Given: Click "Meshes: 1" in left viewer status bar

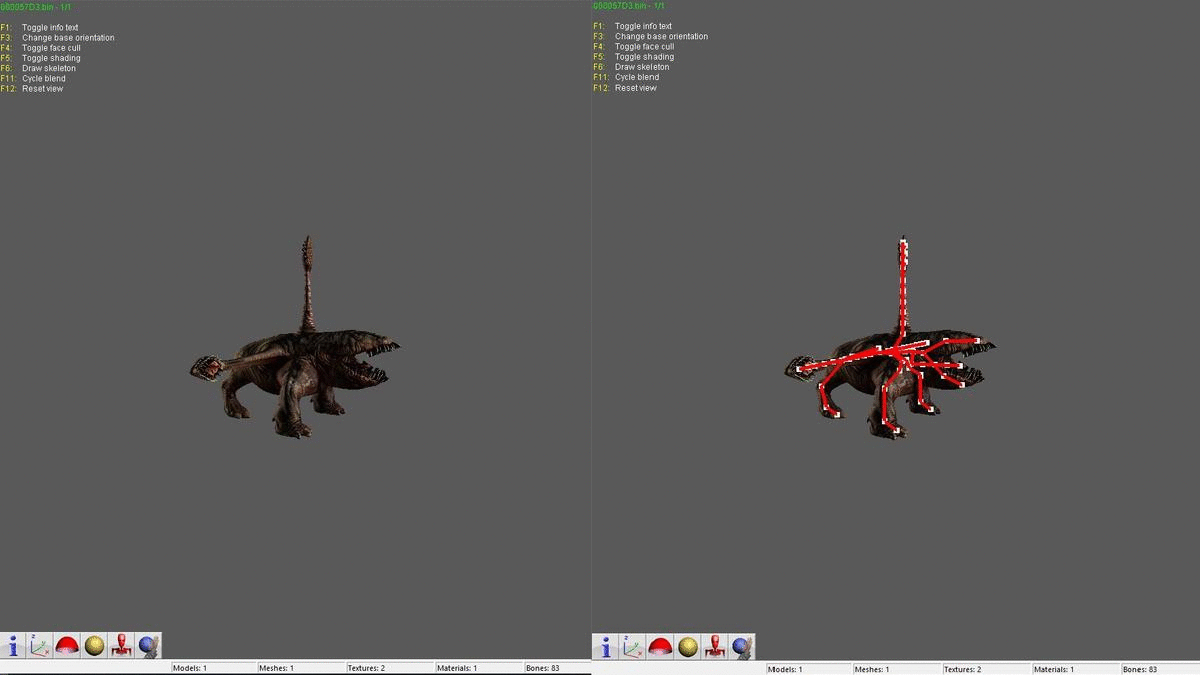Looking at the screenshot, I should point(277,668).
